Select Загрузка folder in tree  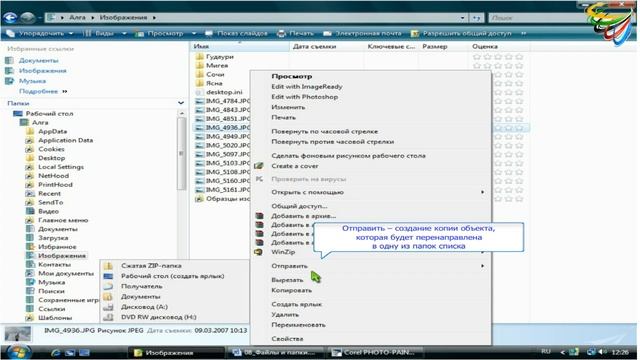[53, 238]
